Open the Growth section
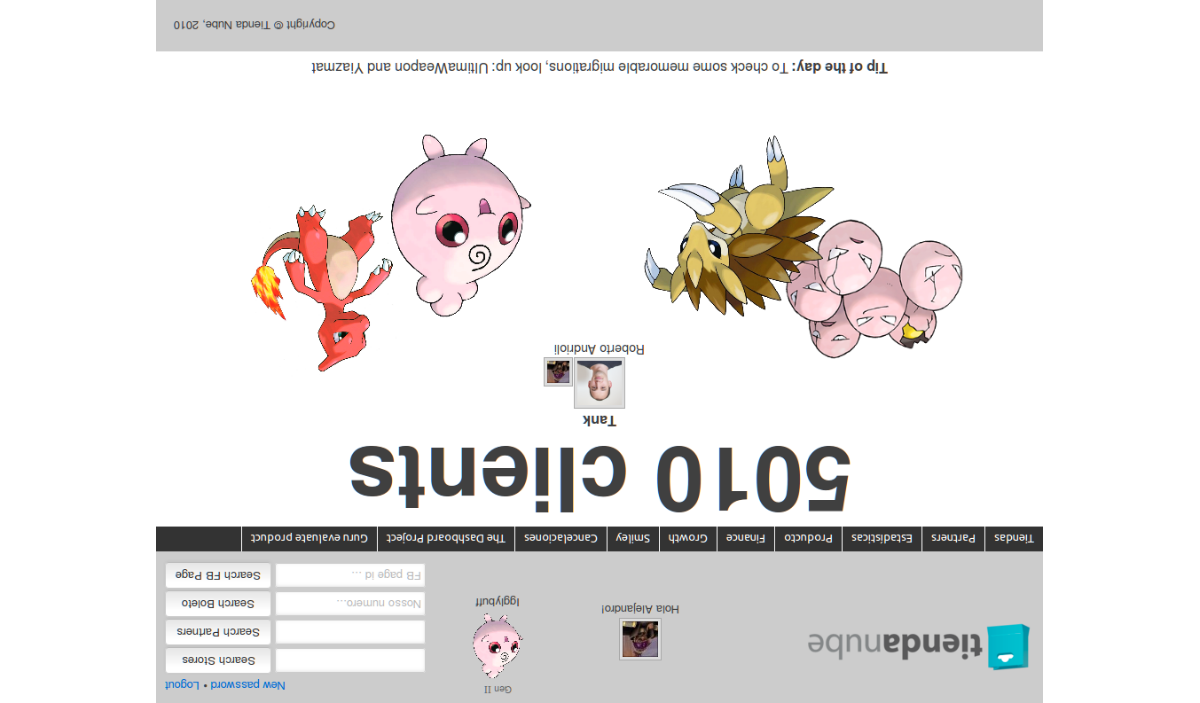 tap(688, 539)
